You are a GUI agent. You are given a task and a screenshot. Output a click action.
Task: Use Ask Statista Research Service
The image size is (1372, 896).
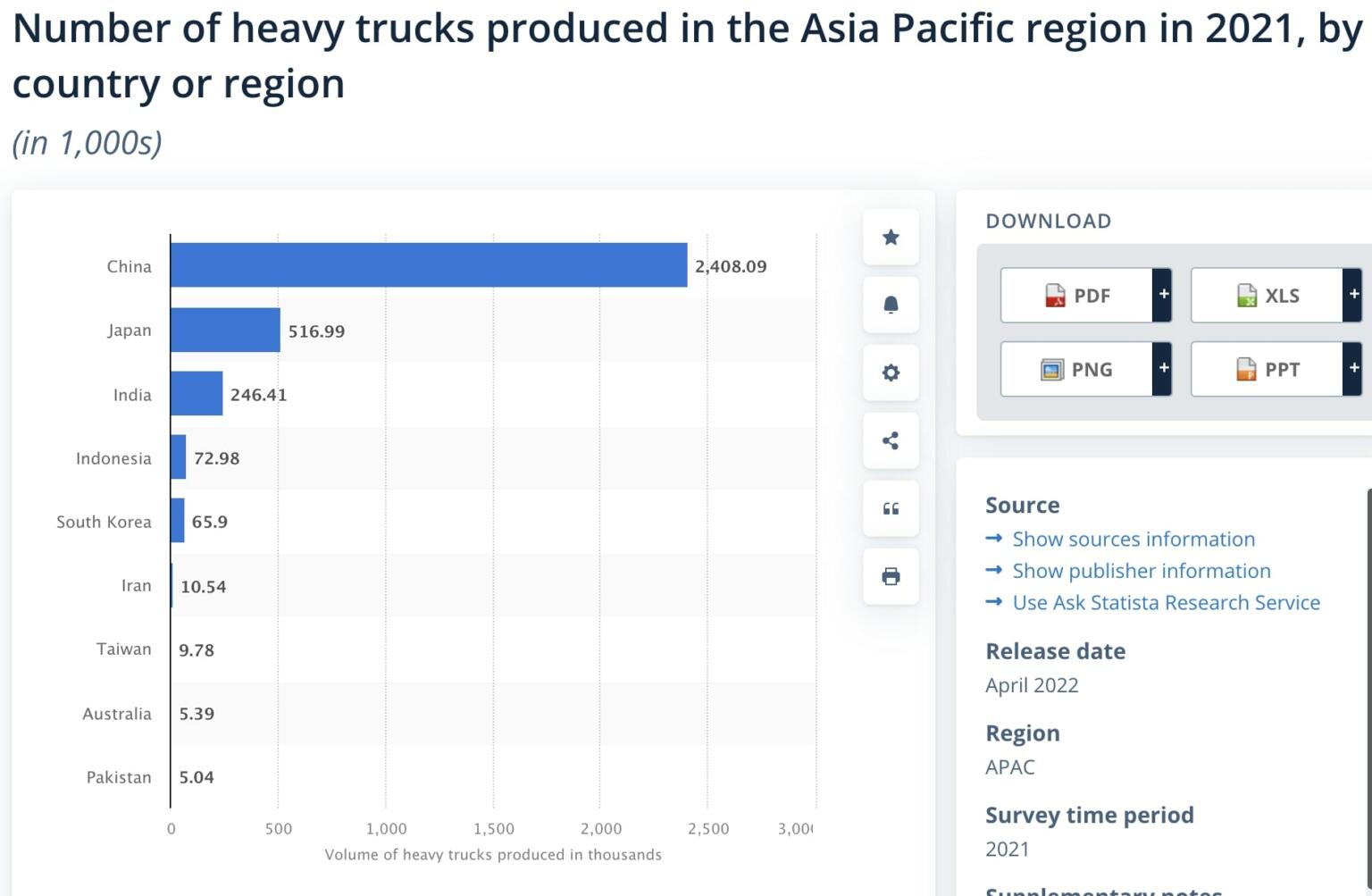[1166, 602]
